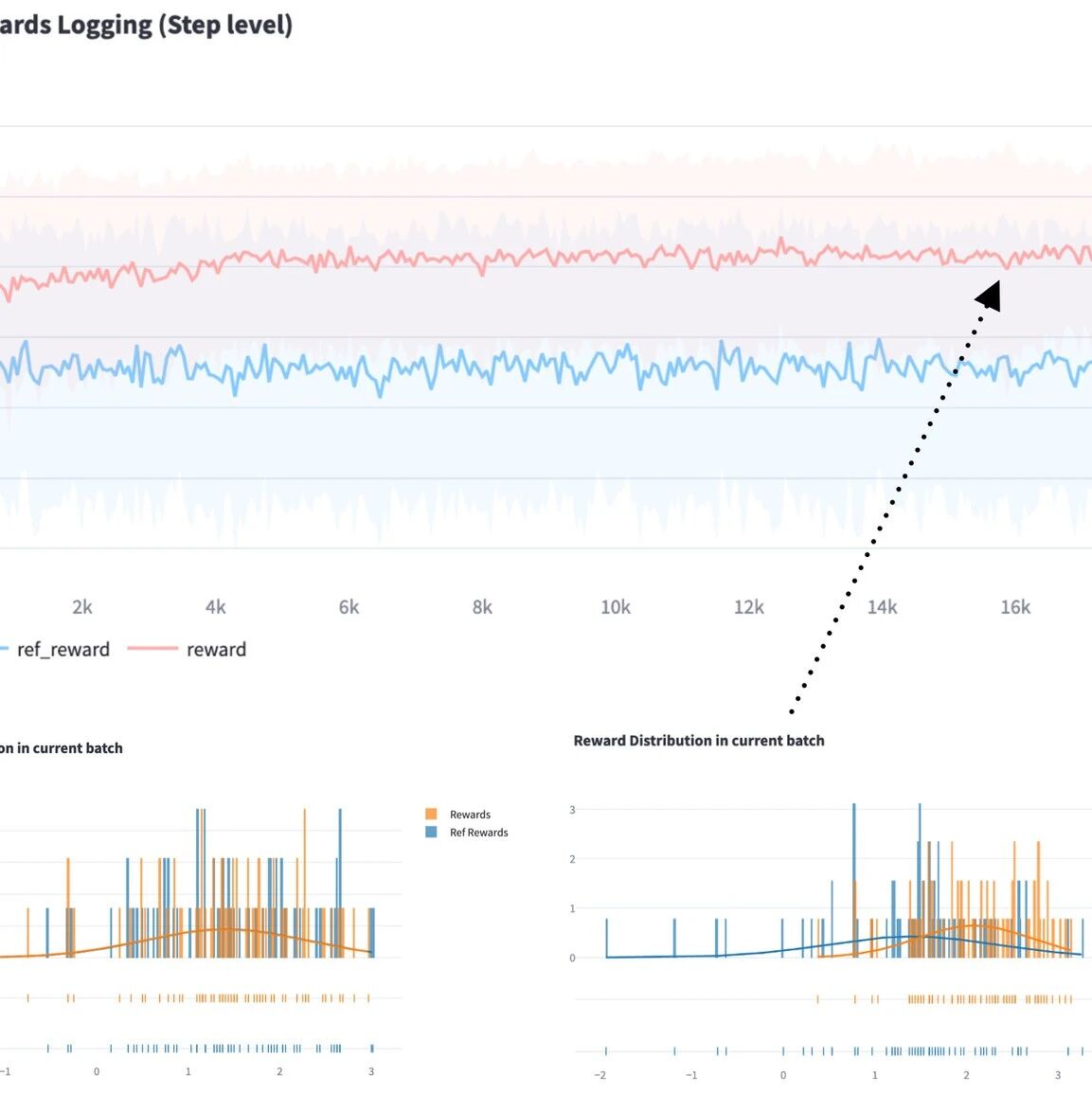Toggle the reward series in the legend

pos(216,650)
